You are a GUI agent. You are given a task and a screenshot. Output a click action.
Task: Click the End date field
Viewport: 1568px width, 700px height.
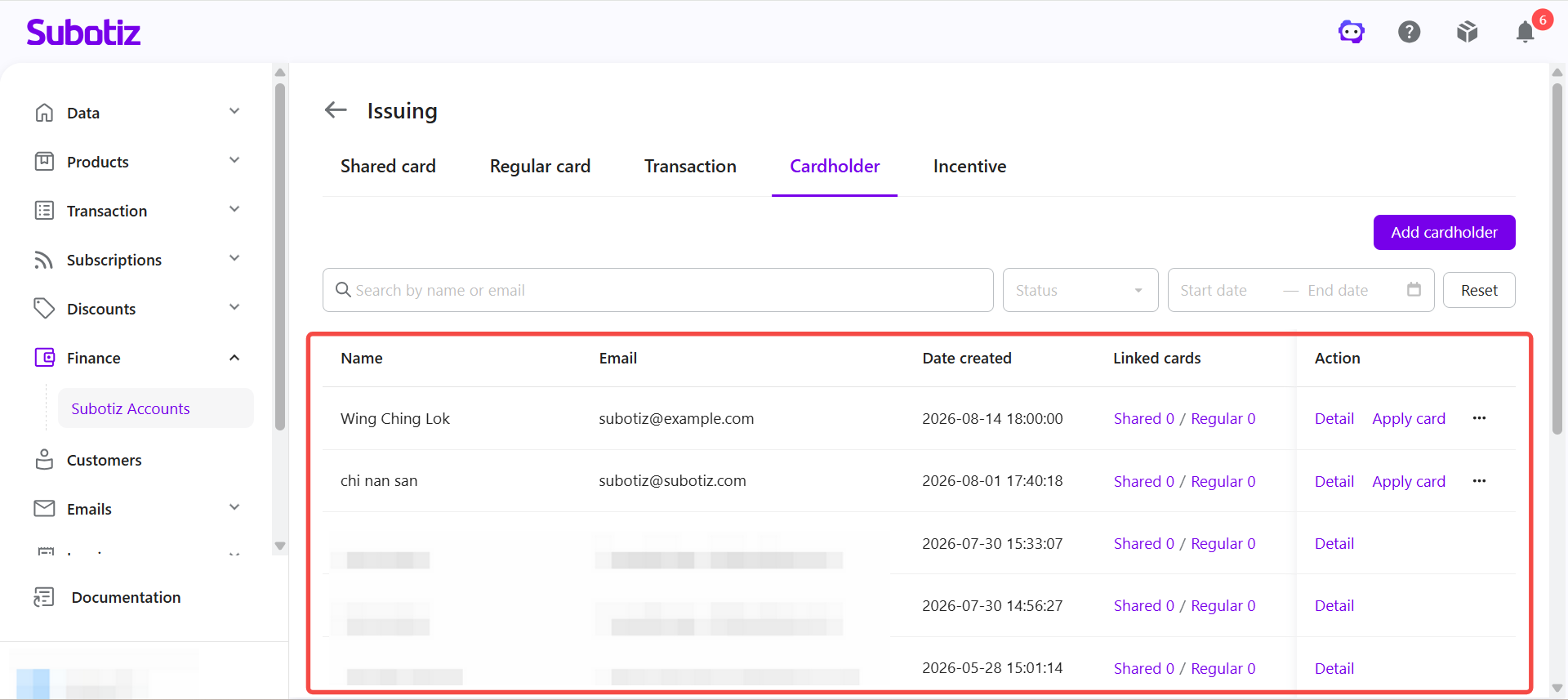point(1338,290)
